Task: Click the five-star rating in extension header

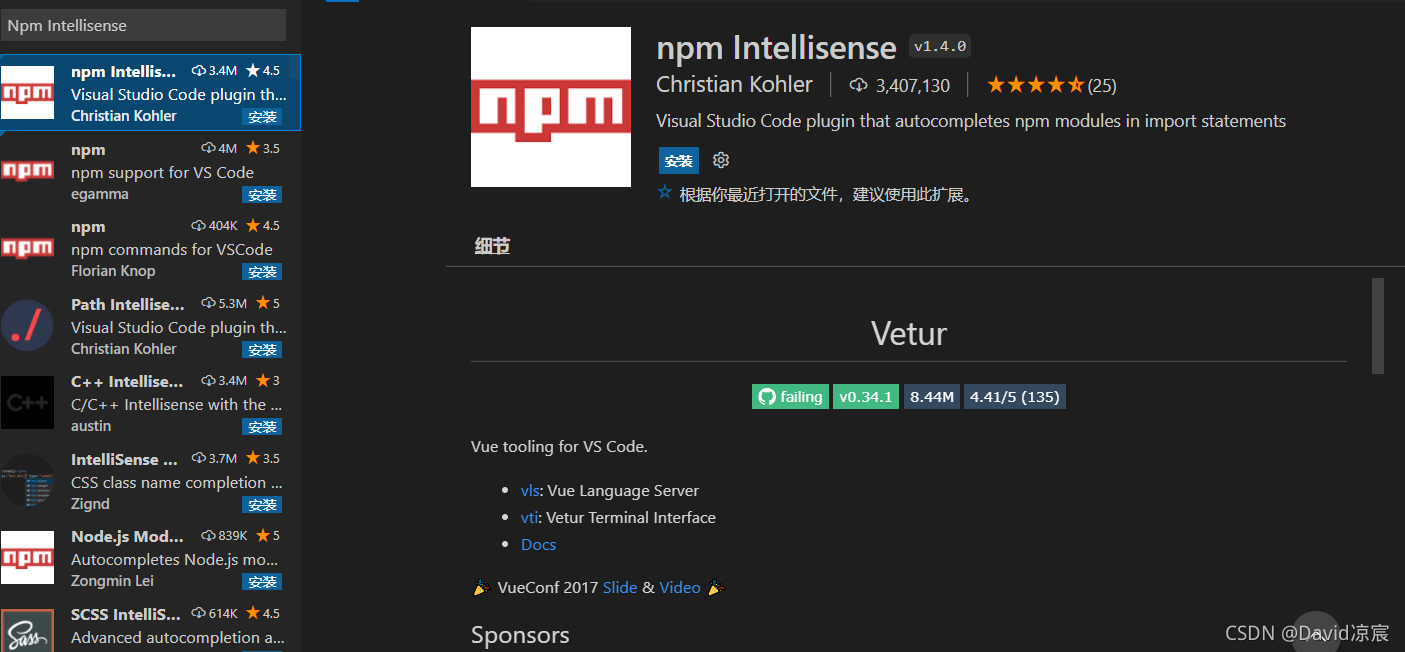Action: 1035,85
